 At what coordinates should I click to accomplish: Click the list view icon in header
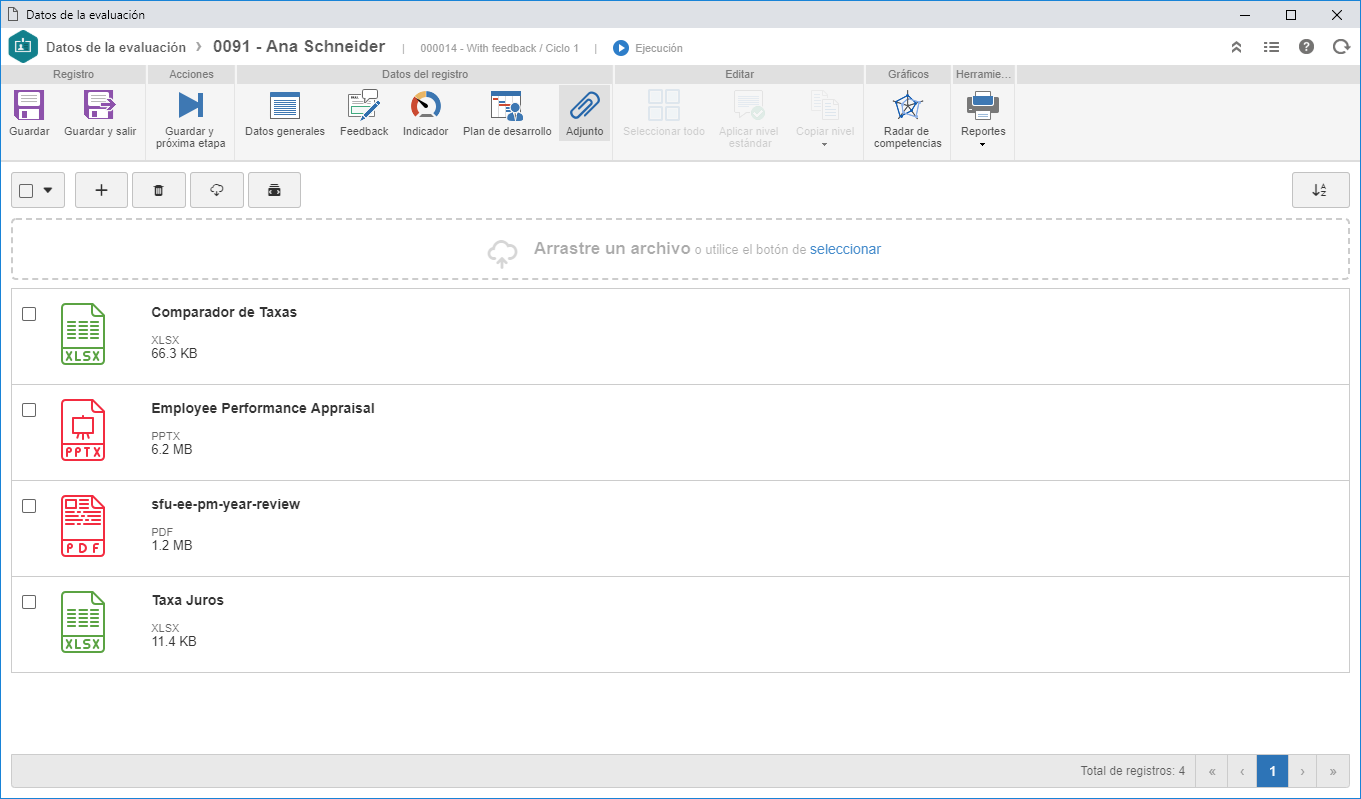click(x=1271, y=47)
